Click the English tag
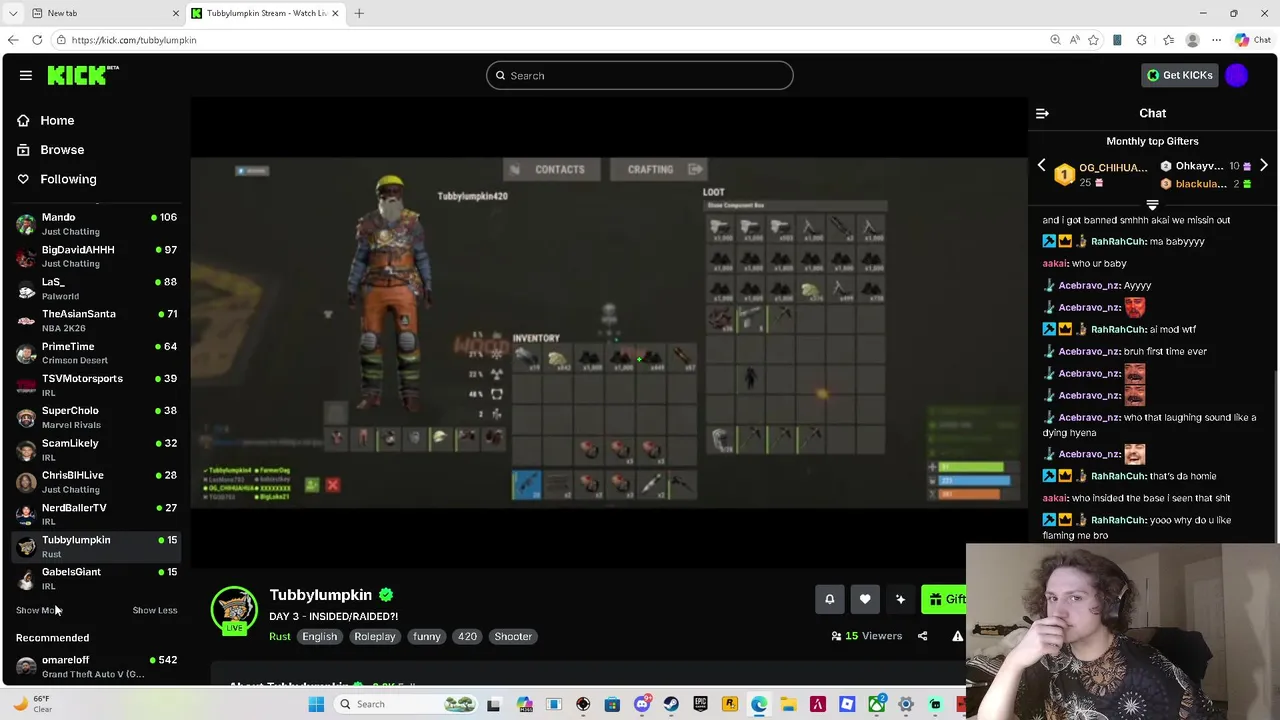The width and height of the screenshot is (1280, 720). pyautogui.click(x=319, y=636)
